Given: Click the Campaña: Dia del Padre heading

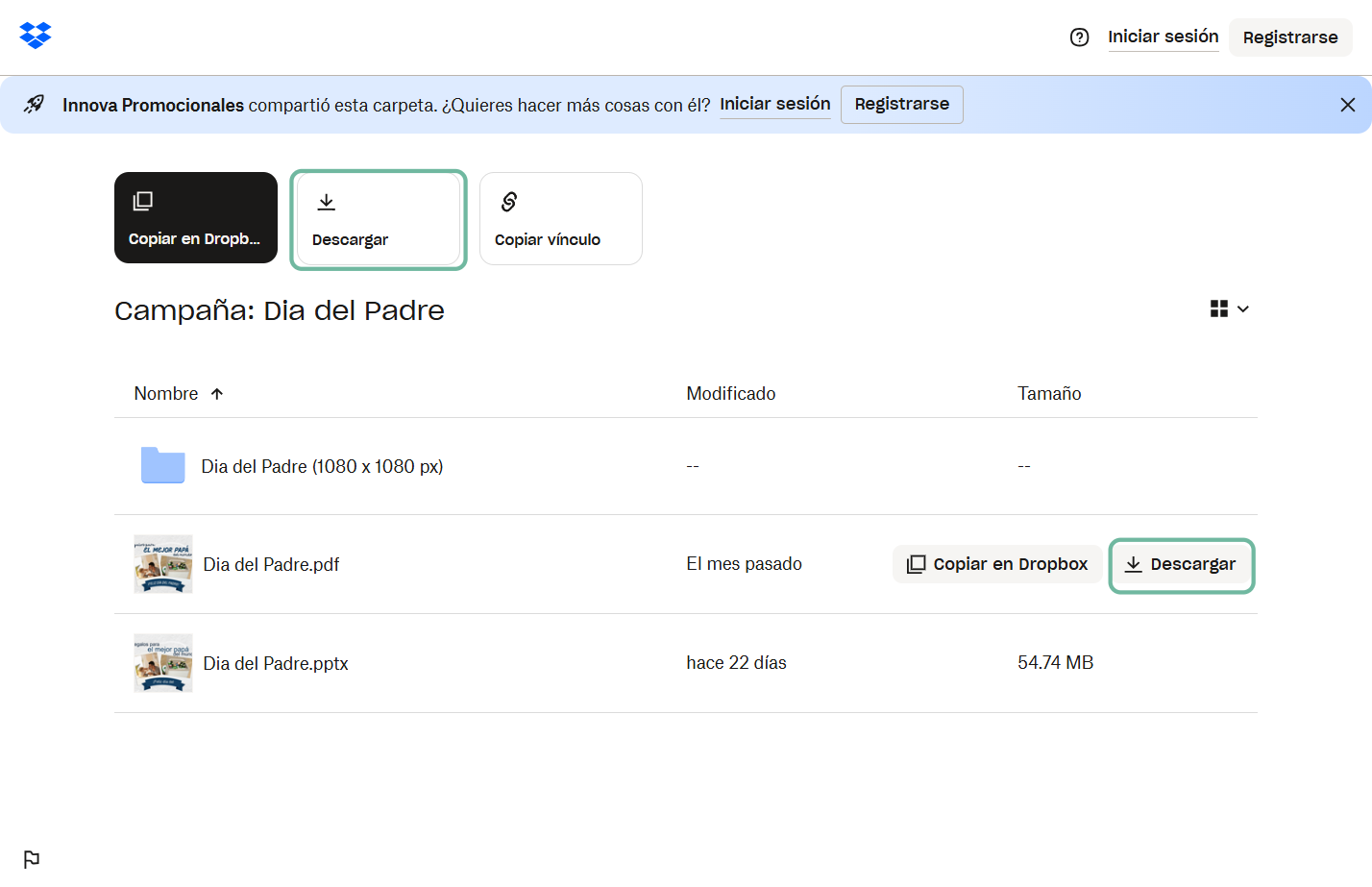Looking at the screenshot, I should point(280,311).
